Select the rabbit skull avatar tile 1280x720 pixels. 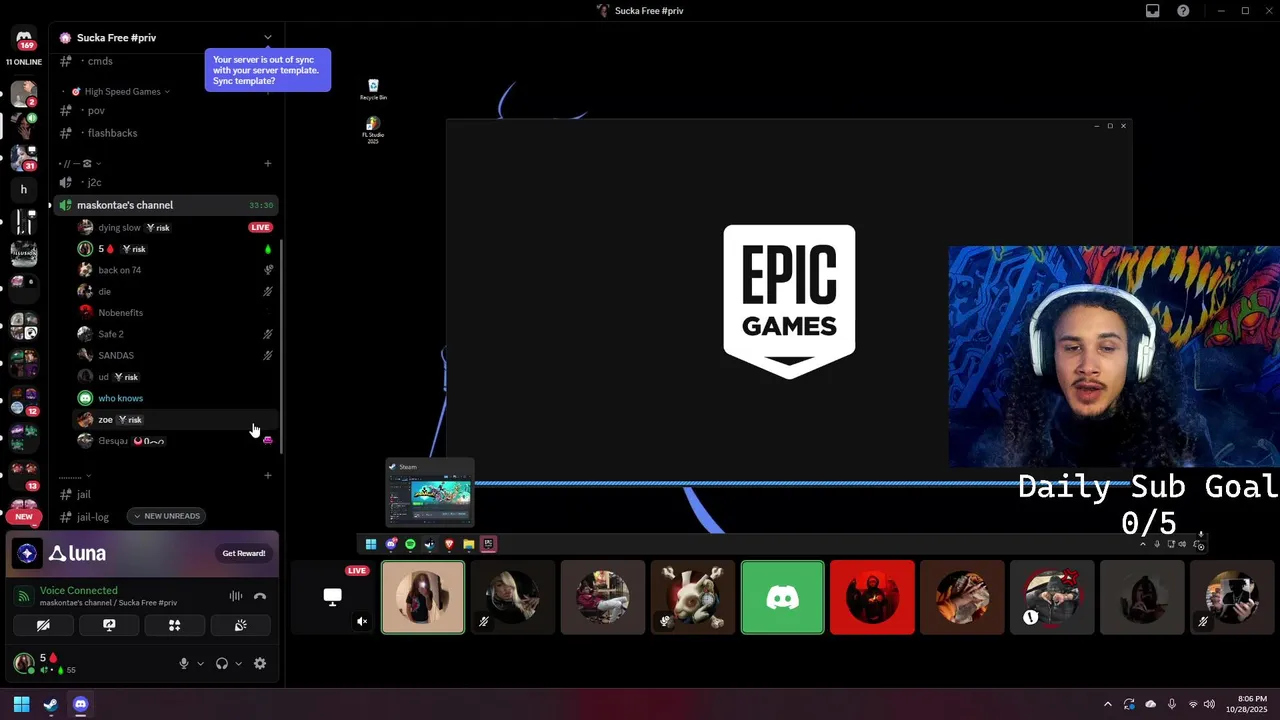(693, 597)
